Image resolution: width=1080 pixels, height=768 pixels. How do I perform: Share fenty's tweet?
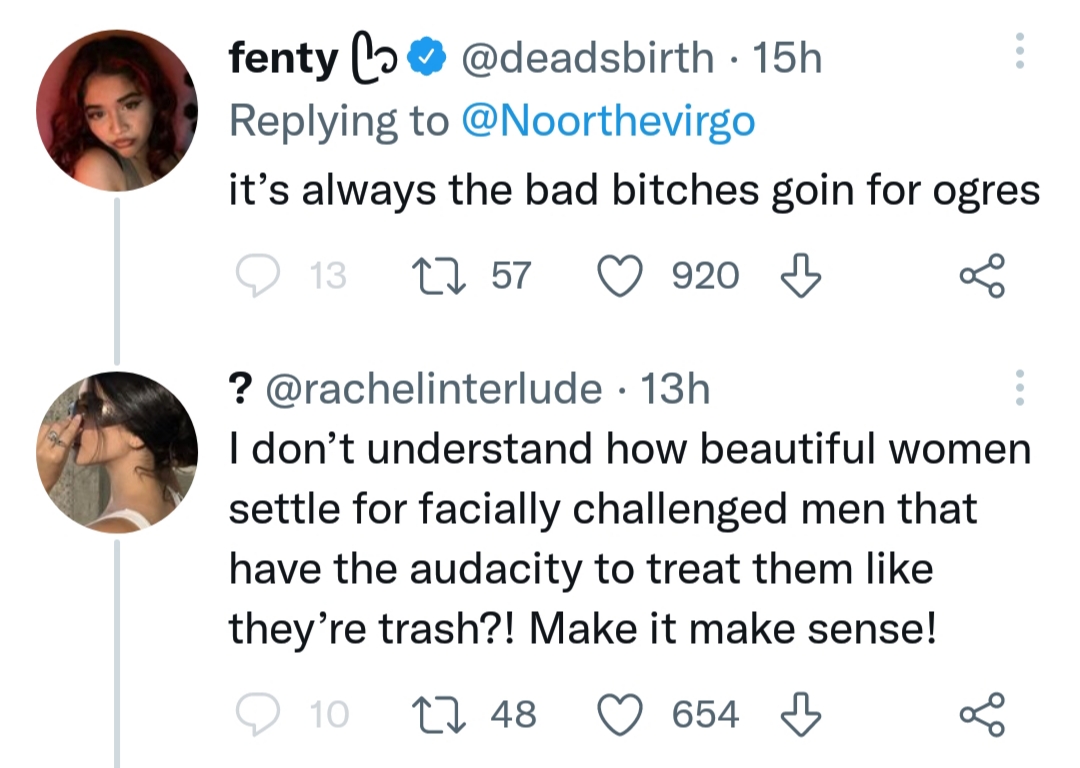click(x=983, y=276)
